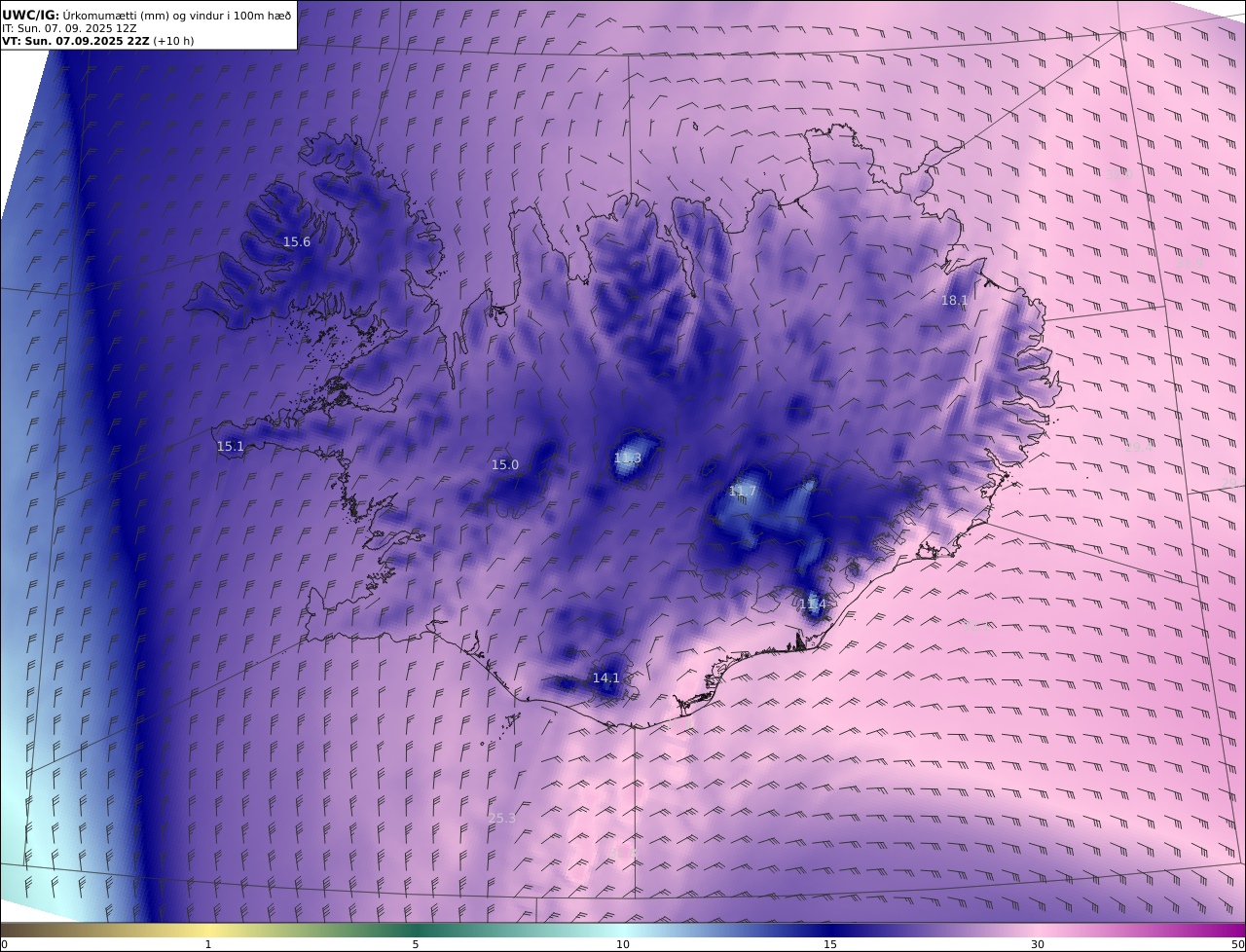Image resolution: width=1246 pixels, height=952 pixels.
Task: Click the 15.6 value over the Westfjords
Action: (x=297, y=242)
